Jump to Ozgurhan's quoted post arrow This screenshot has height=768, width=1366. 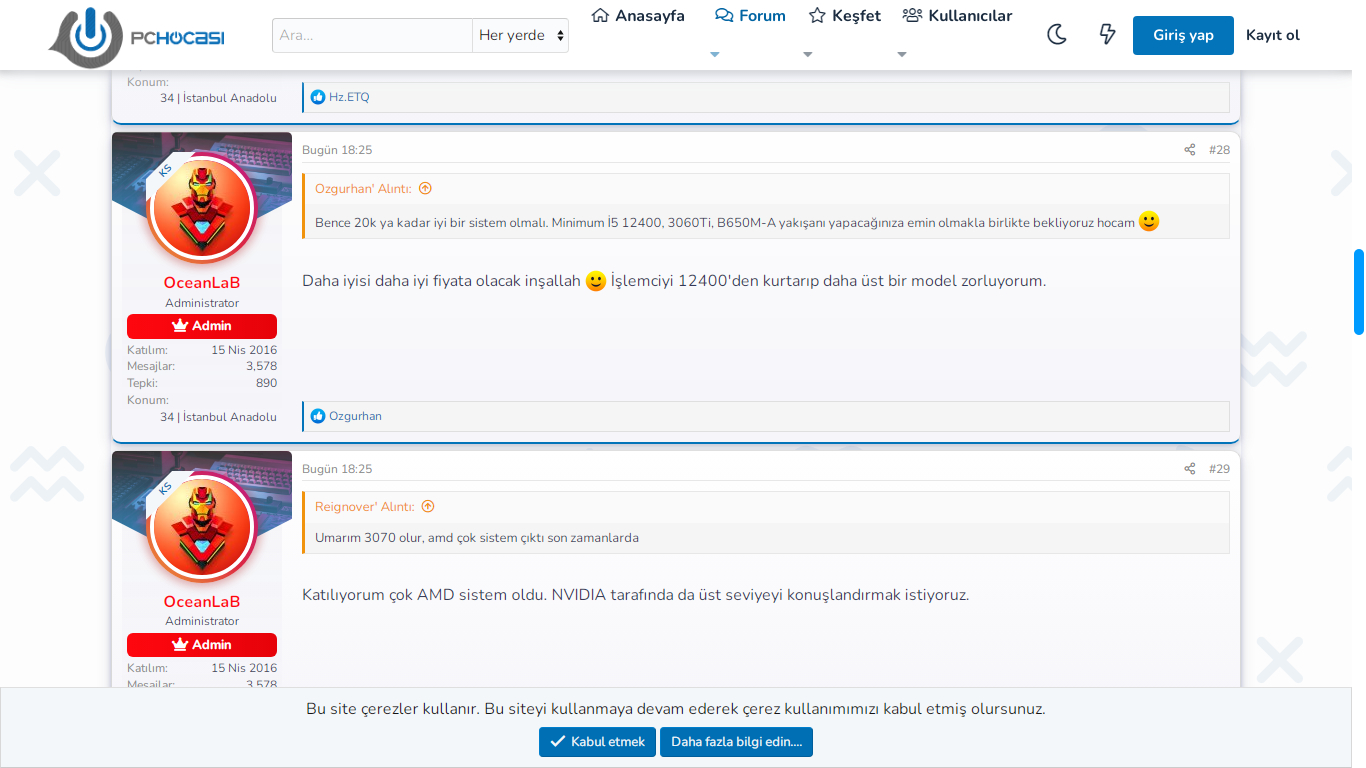pos(425,188)
